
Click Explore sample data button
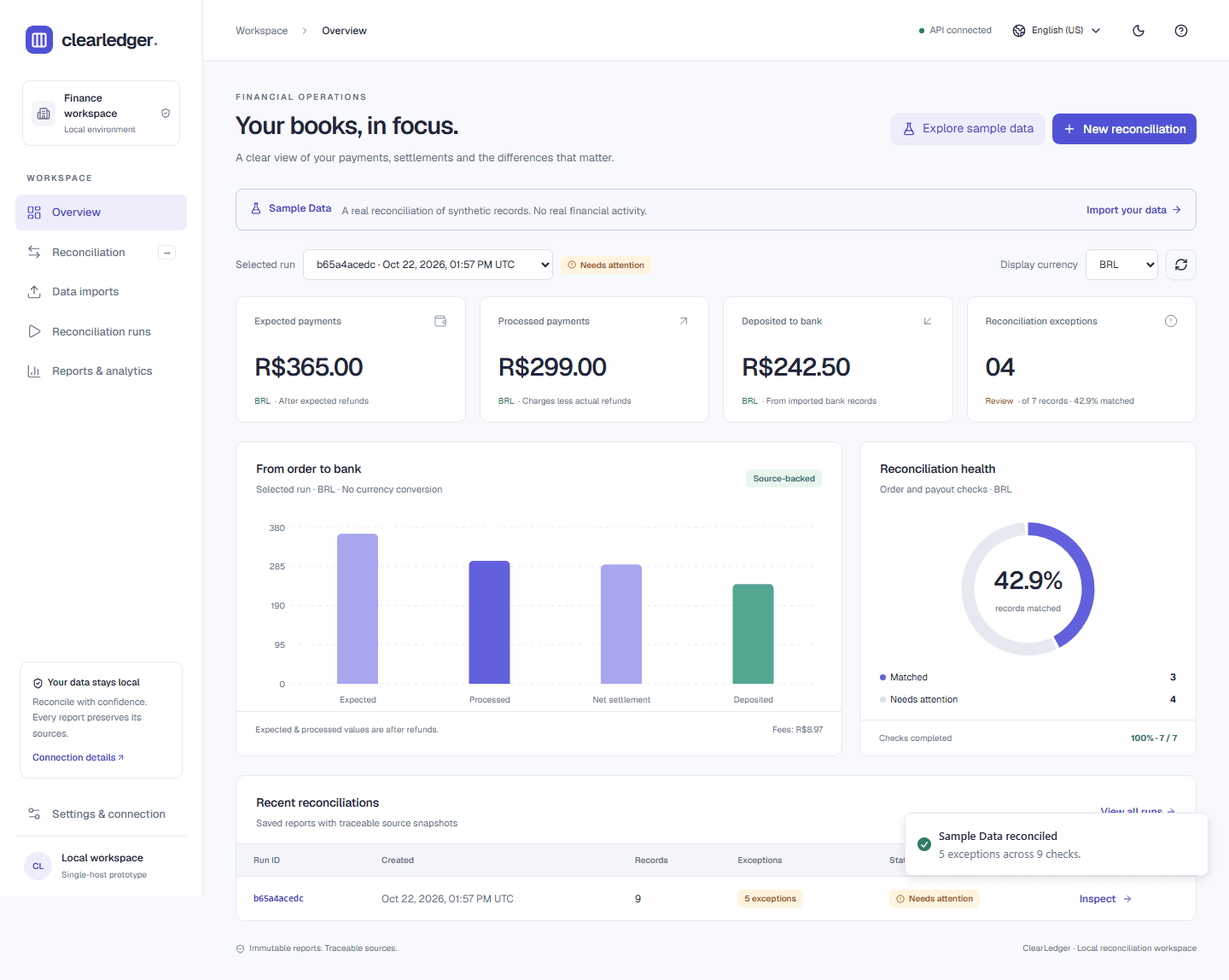click(968, 129)
